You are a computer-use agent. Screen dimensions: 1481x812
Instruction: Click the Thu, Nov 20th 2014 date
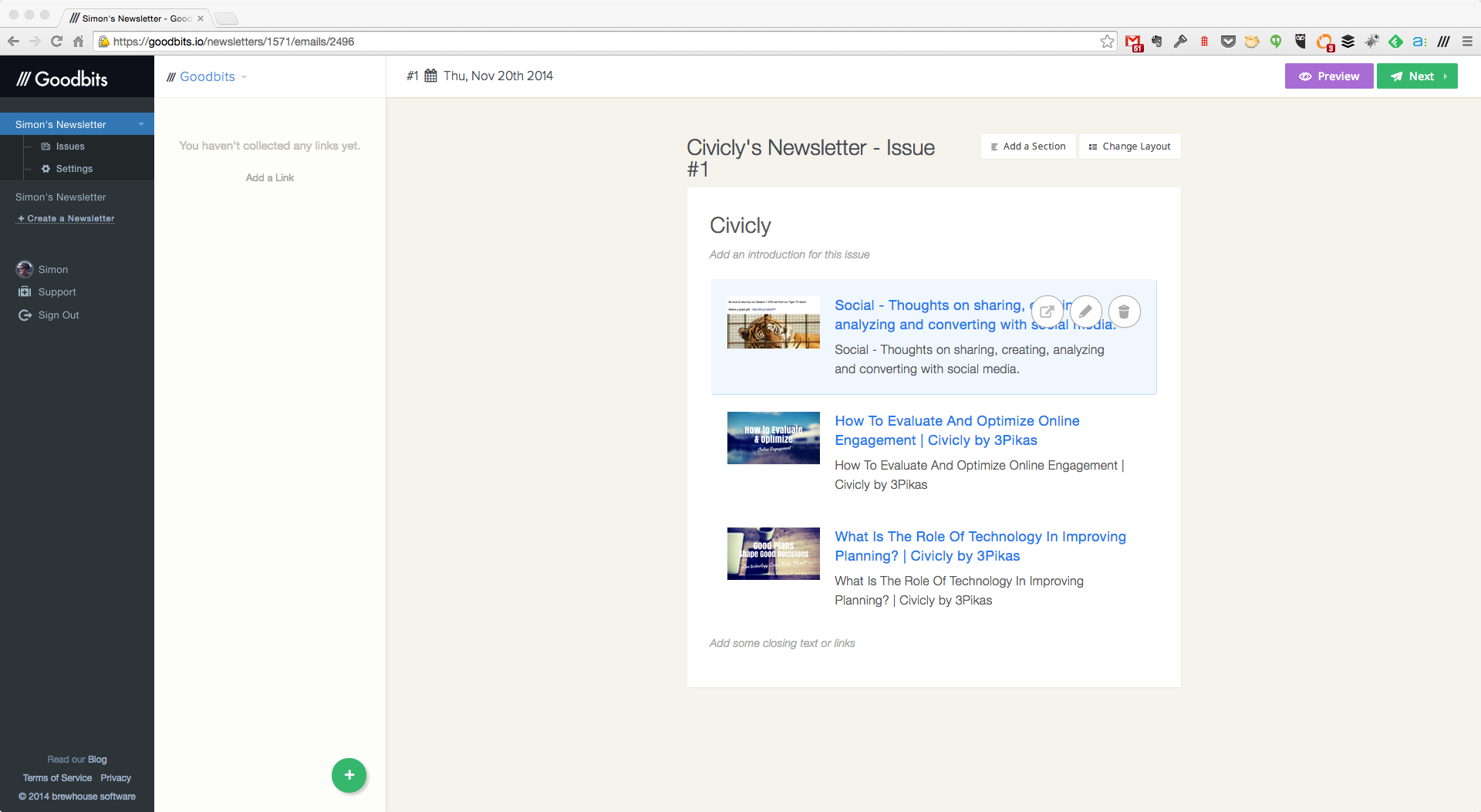point(498,76)
